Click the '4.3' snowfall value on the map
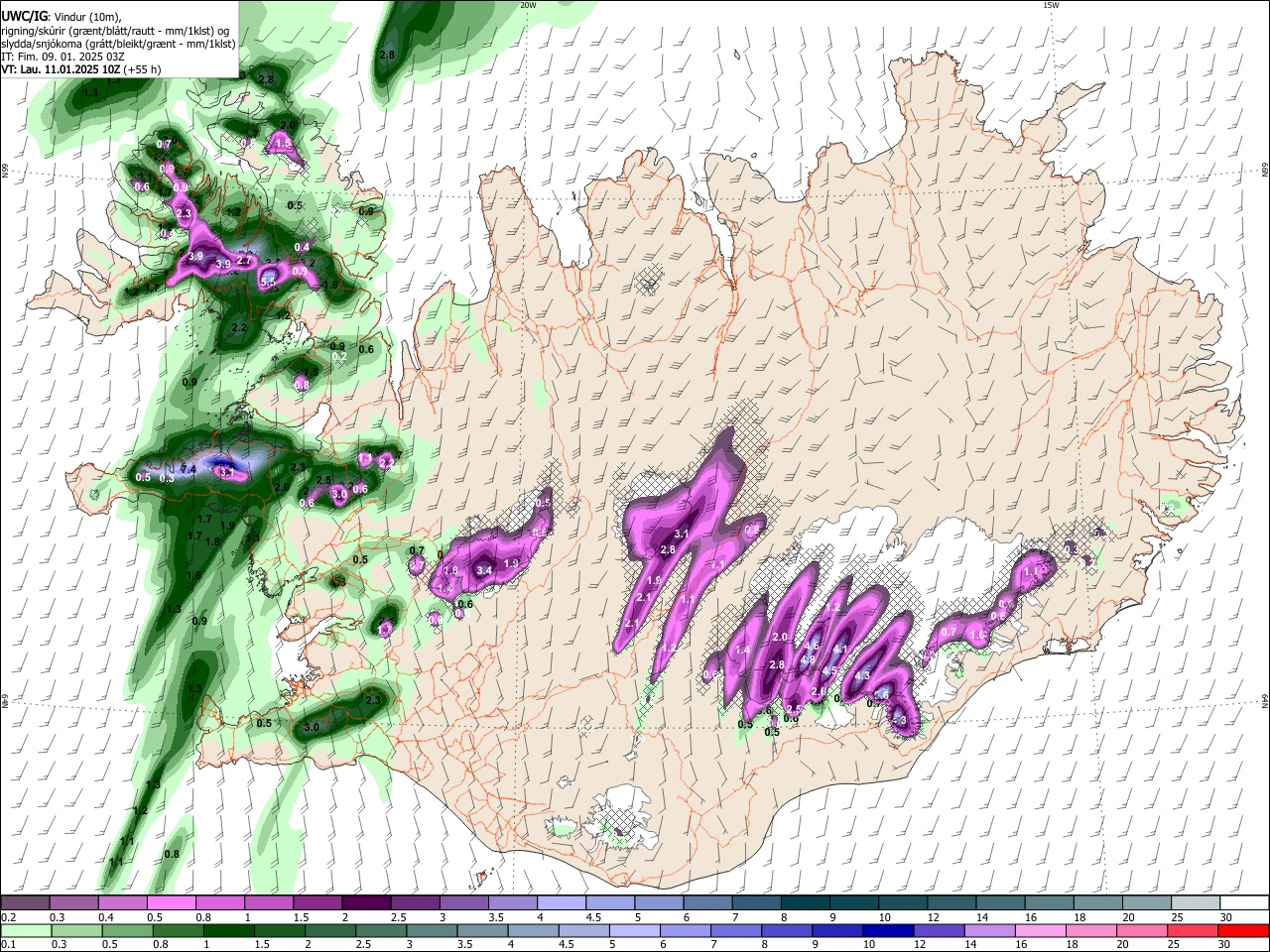 (x=861, y=676)
